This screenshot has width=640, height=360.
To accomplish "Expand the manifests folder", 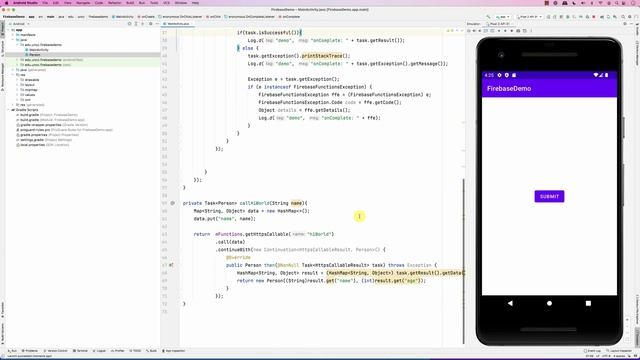I will point(13,35).
